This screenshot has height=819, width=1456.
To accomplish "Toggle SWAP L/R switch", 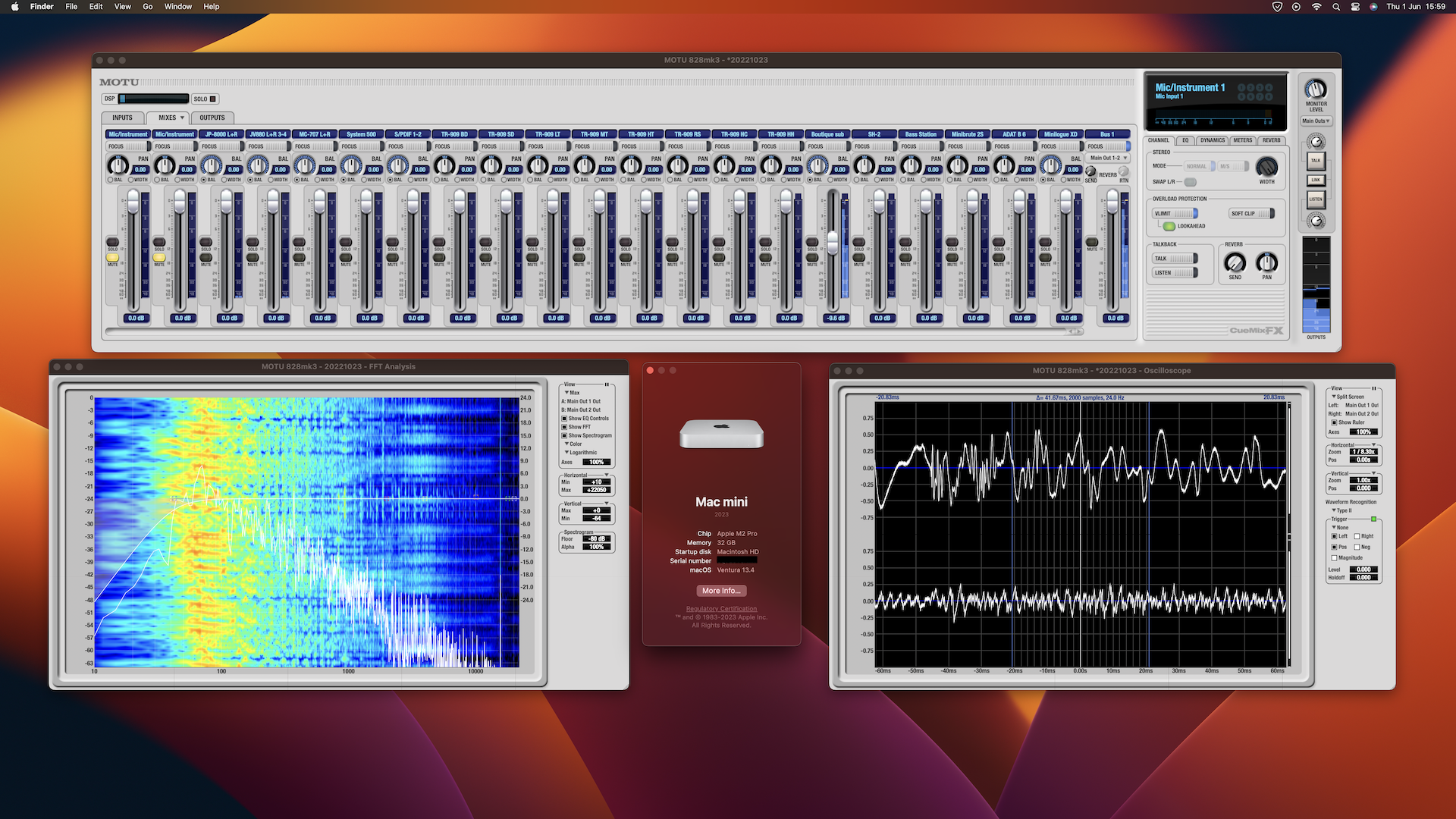I will coord(1191,182).
